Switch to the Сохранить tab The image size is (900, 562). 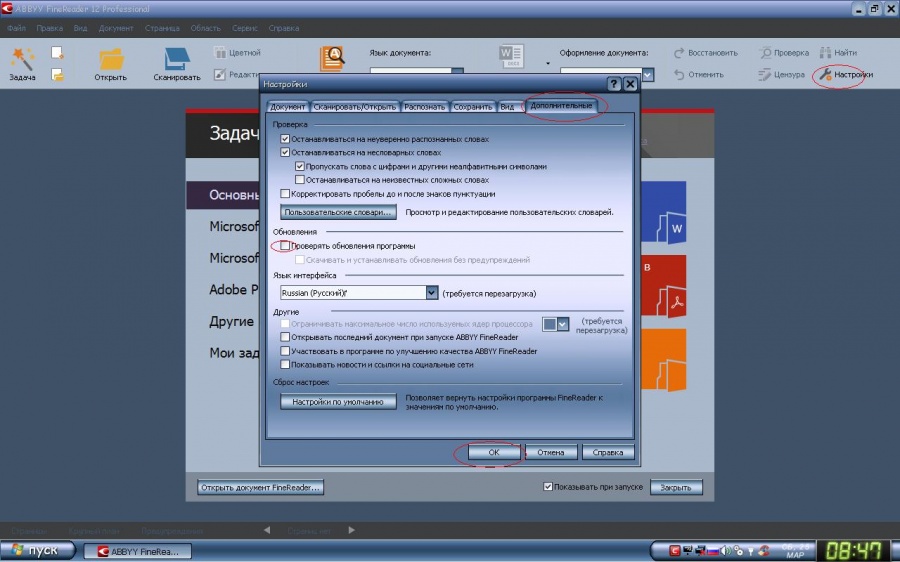(x=472, y=107)
